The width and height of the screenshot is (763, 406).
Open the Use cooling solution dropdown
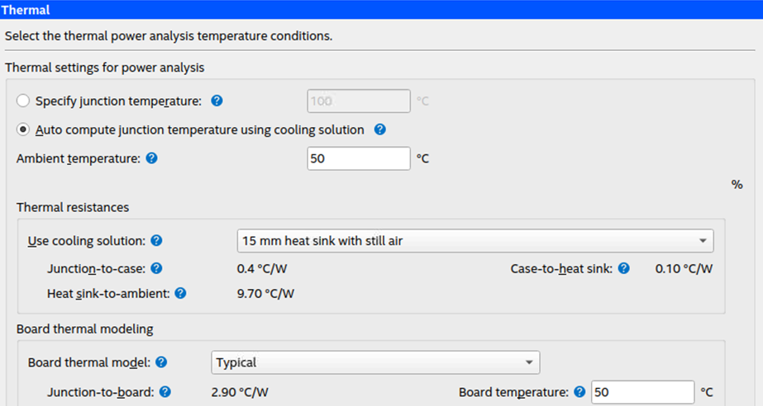(x=475, y=241)
